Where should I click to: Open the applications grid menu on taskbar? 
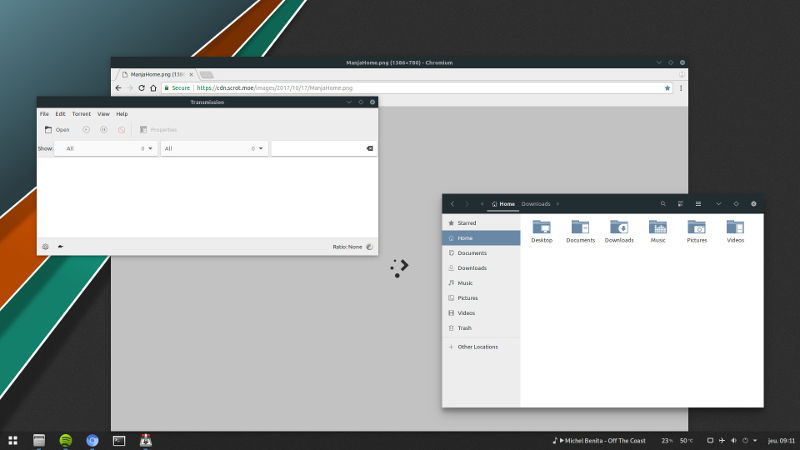tap(13, 440)
